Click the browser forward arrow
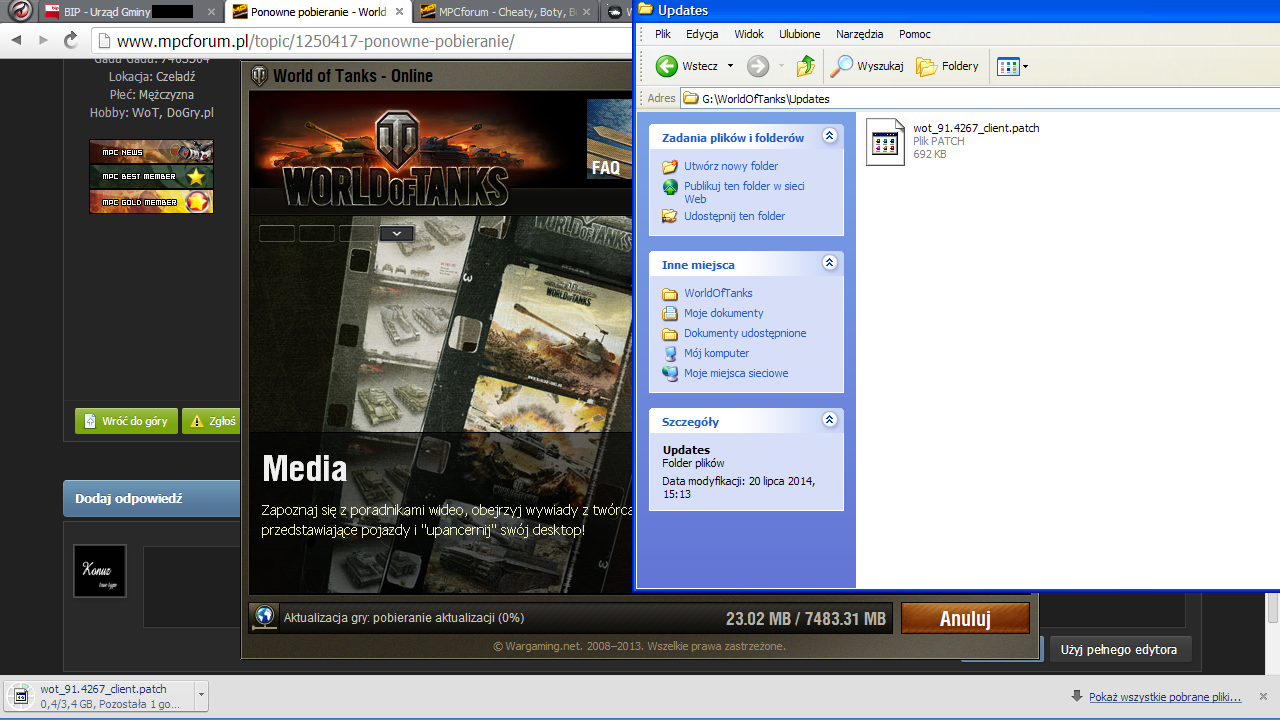The height and width of the screenshot is (720, 1280). coord(43,40)
